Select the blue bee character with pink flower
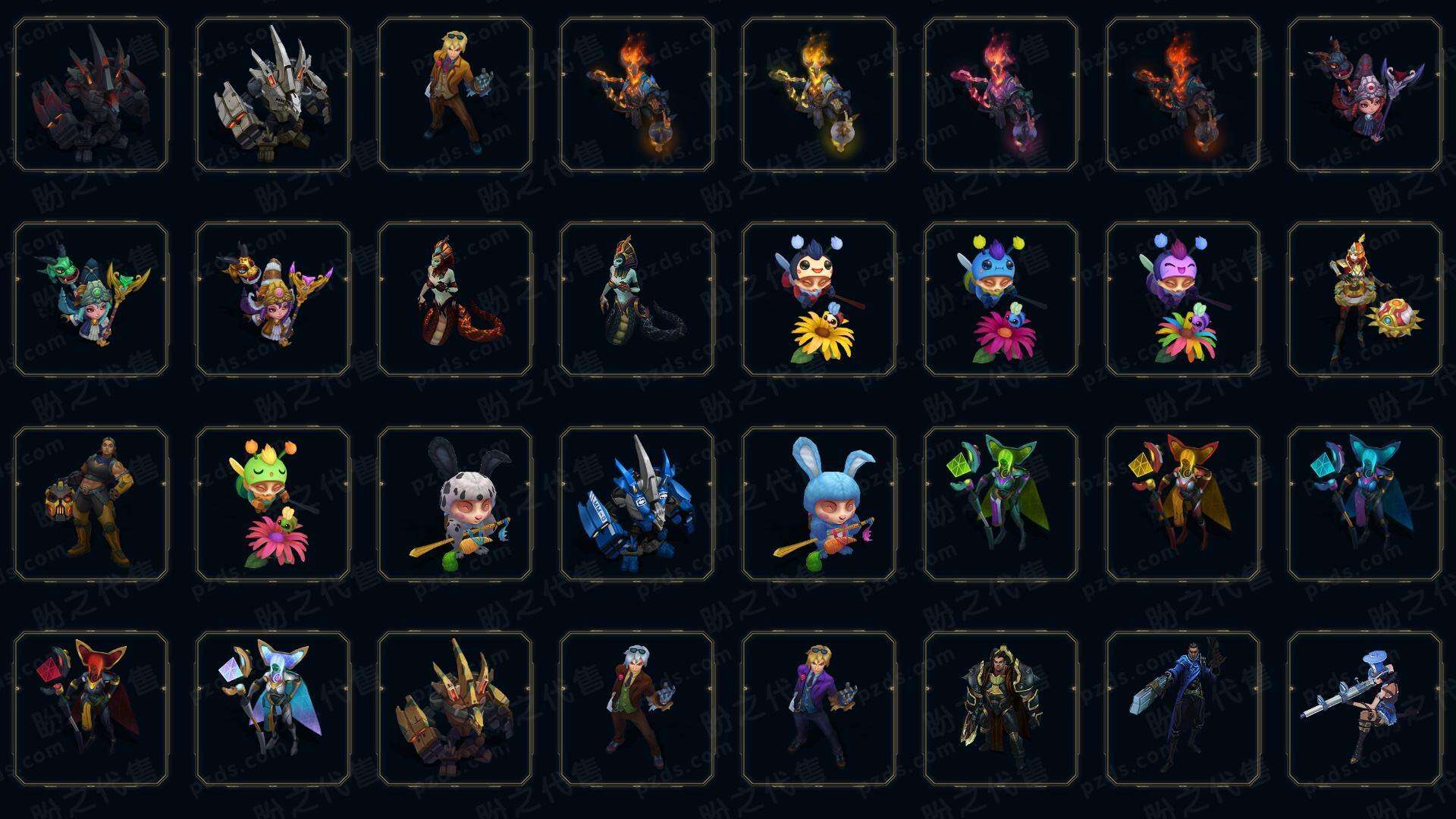This screenshot has width=1456, height=819. 1001,299
